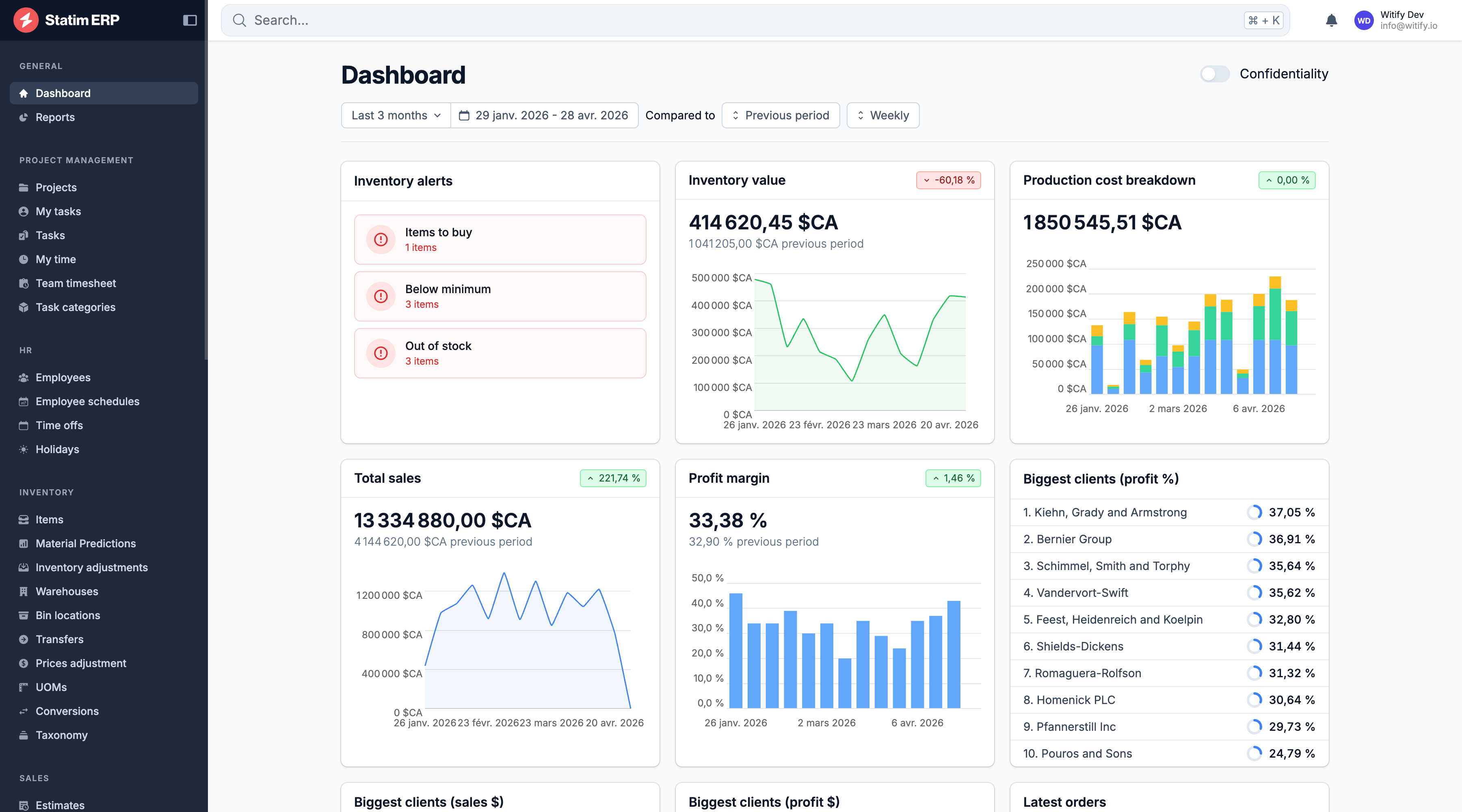Focus the Search input field
Screen dimensions: 1462x812
pos(755,20)
